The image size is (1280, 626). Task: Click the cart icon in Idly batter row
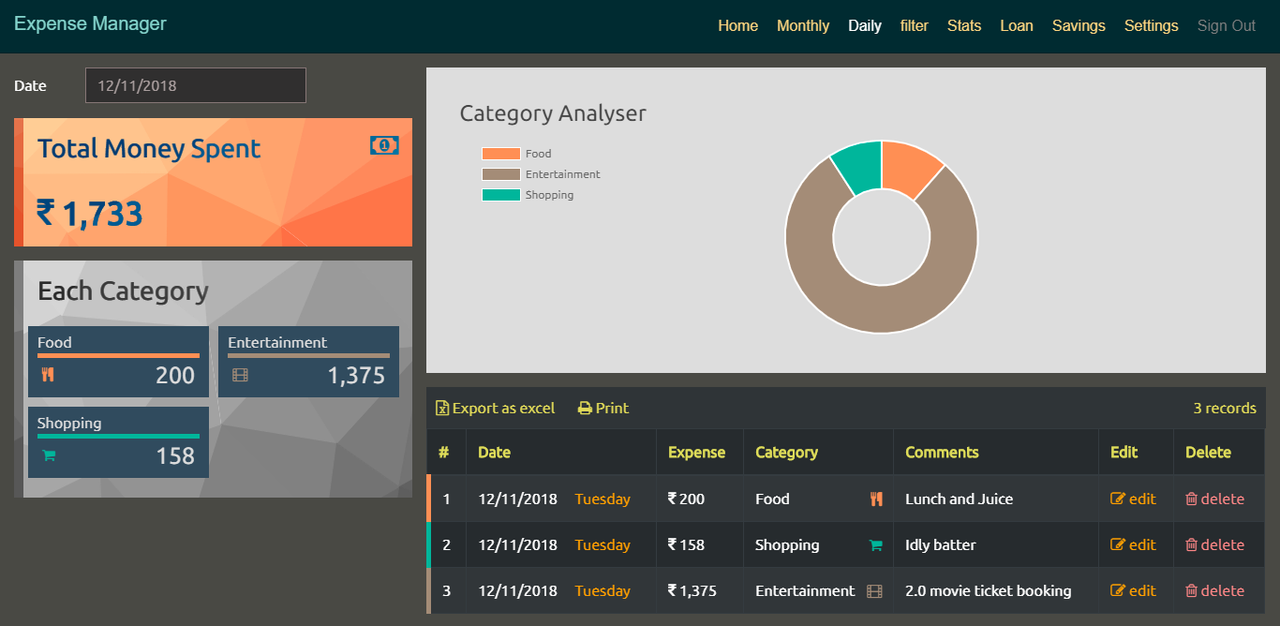876,545
